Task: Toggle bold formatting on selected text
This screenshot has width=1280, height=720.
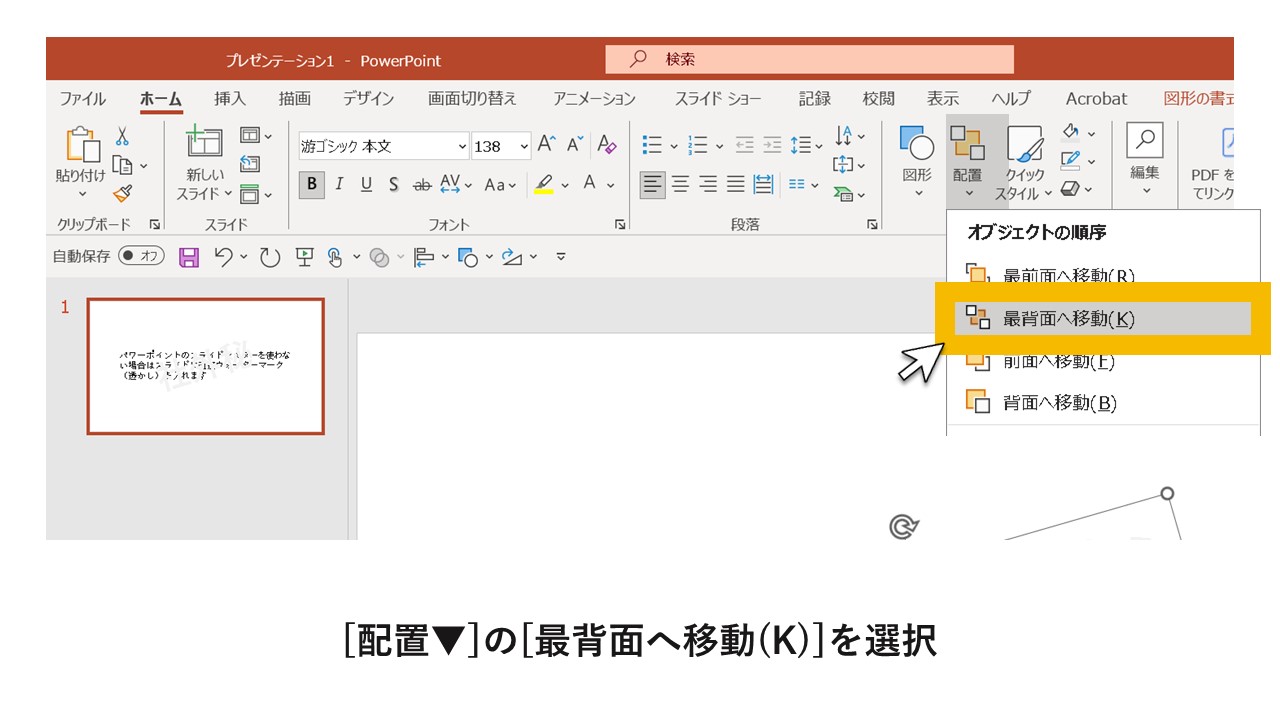Action: pyautogui.click(x=312, y=186)
